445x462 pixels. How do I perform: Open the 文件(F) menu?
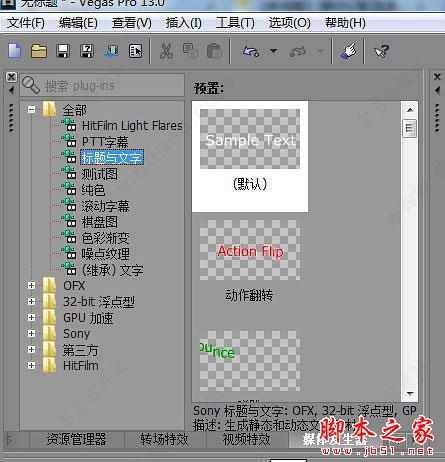26,23
